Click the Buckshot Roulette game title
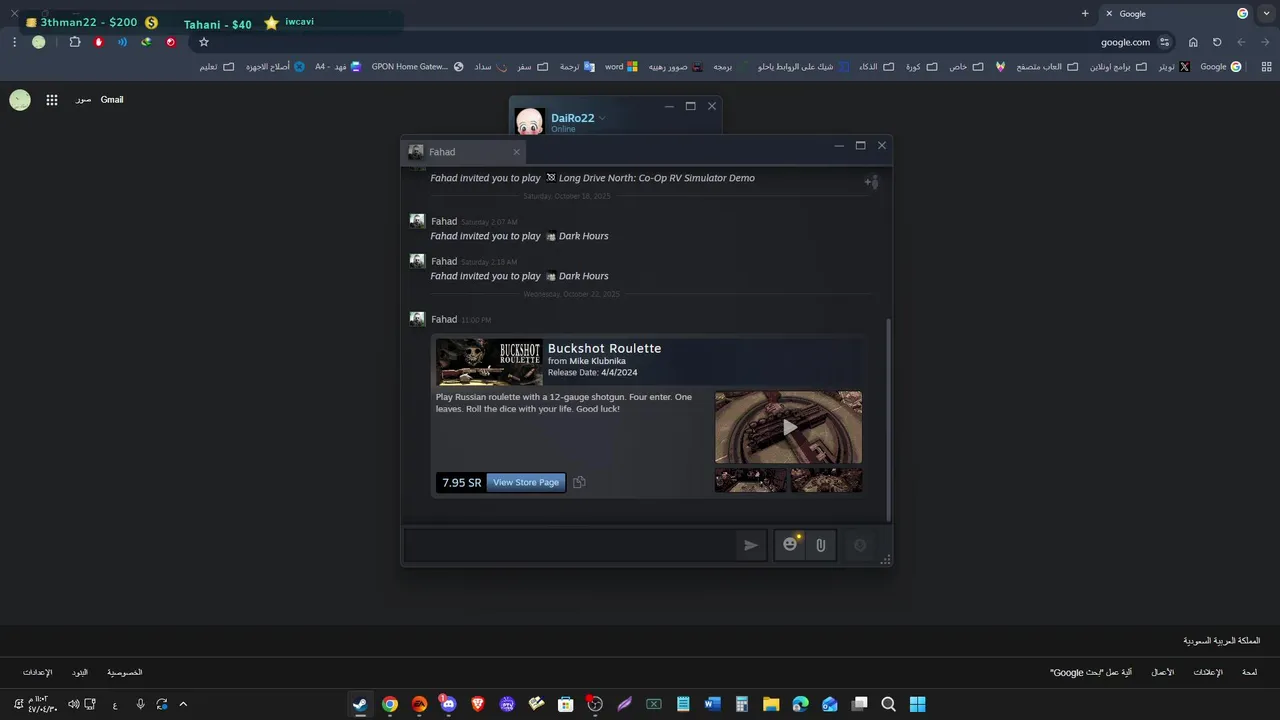 pos(604,348)
